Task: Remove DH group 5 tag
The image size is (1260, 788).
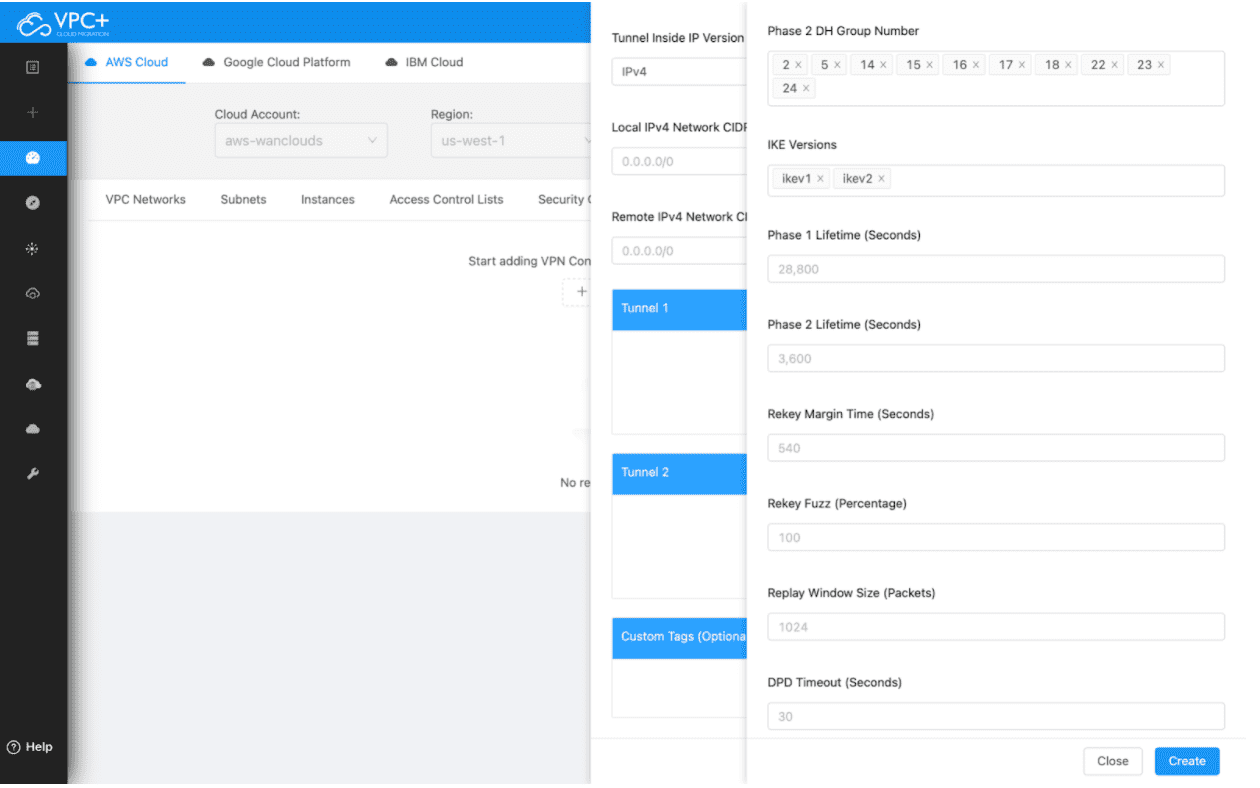Action: tap(837, 65)
